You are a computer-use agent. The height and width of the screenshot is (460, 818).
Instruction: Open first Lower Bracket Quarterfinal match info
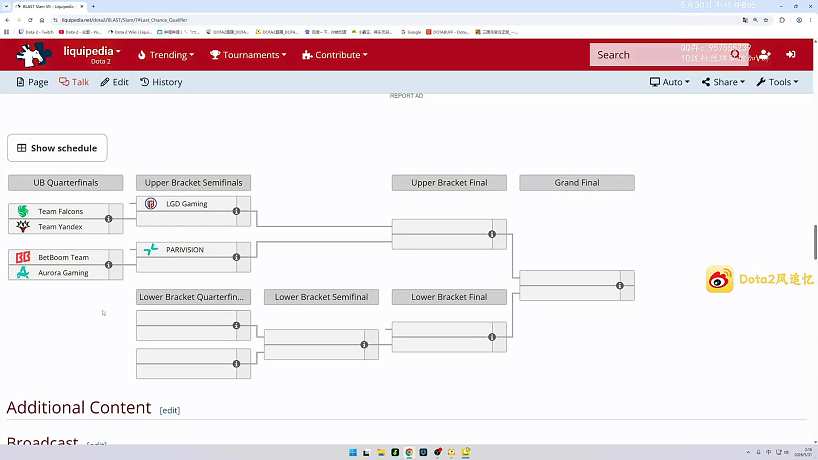point(236,325)
